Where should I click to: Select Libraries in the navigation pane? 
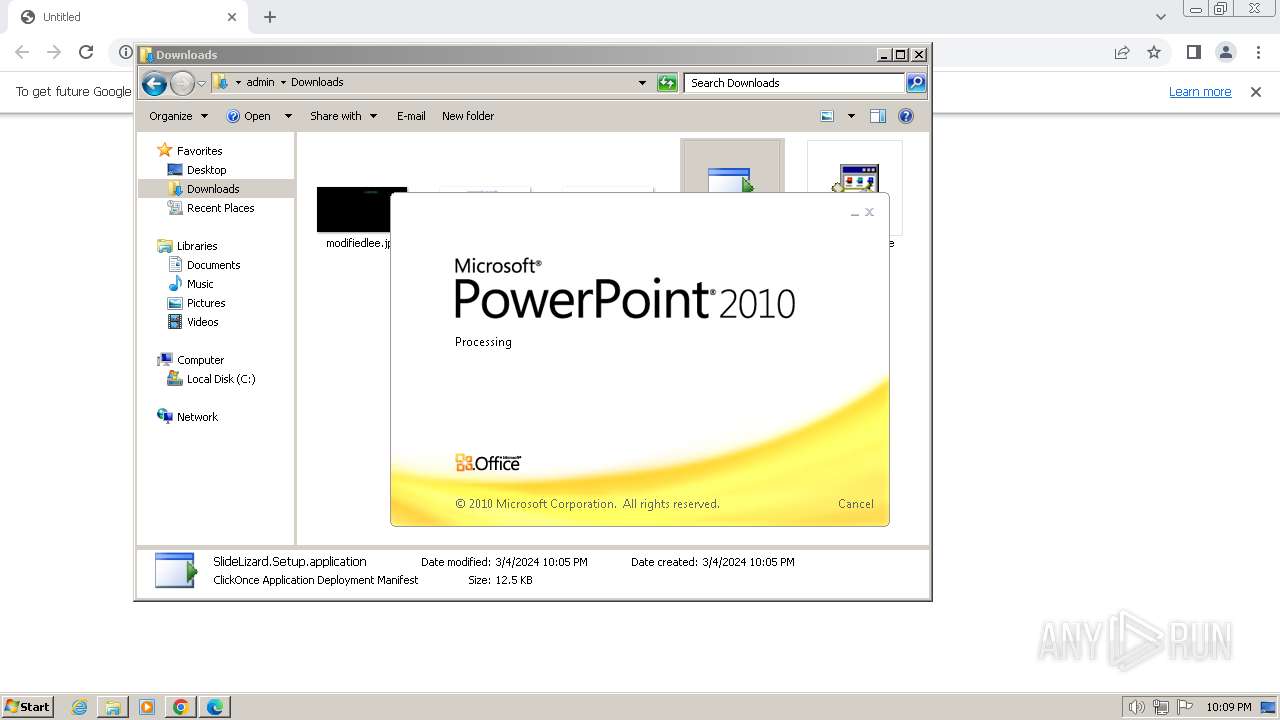point(197,246)
